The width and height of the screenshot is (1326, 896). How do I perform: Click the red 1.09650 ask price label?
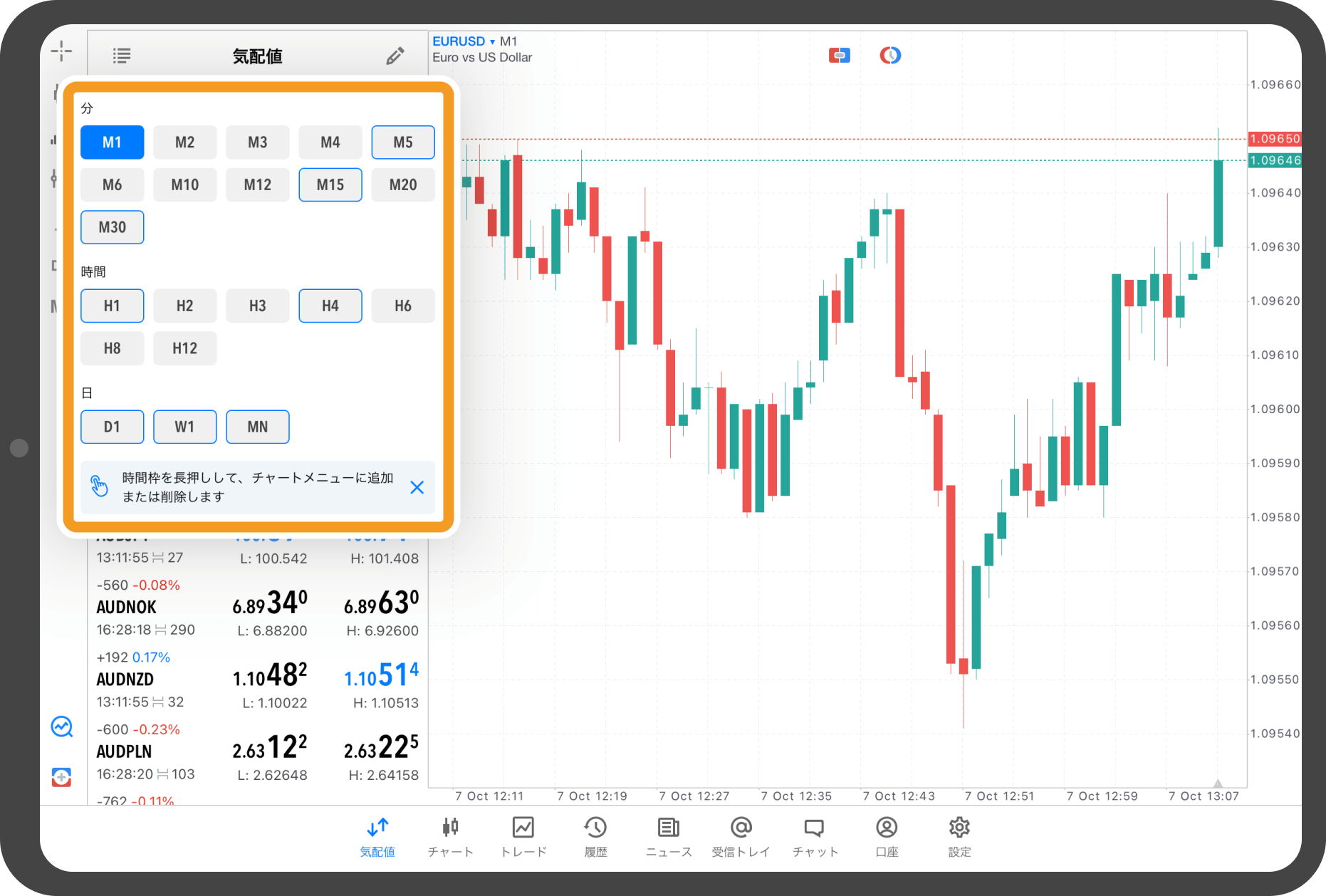pyautogui.click(x=1275, y=139)
